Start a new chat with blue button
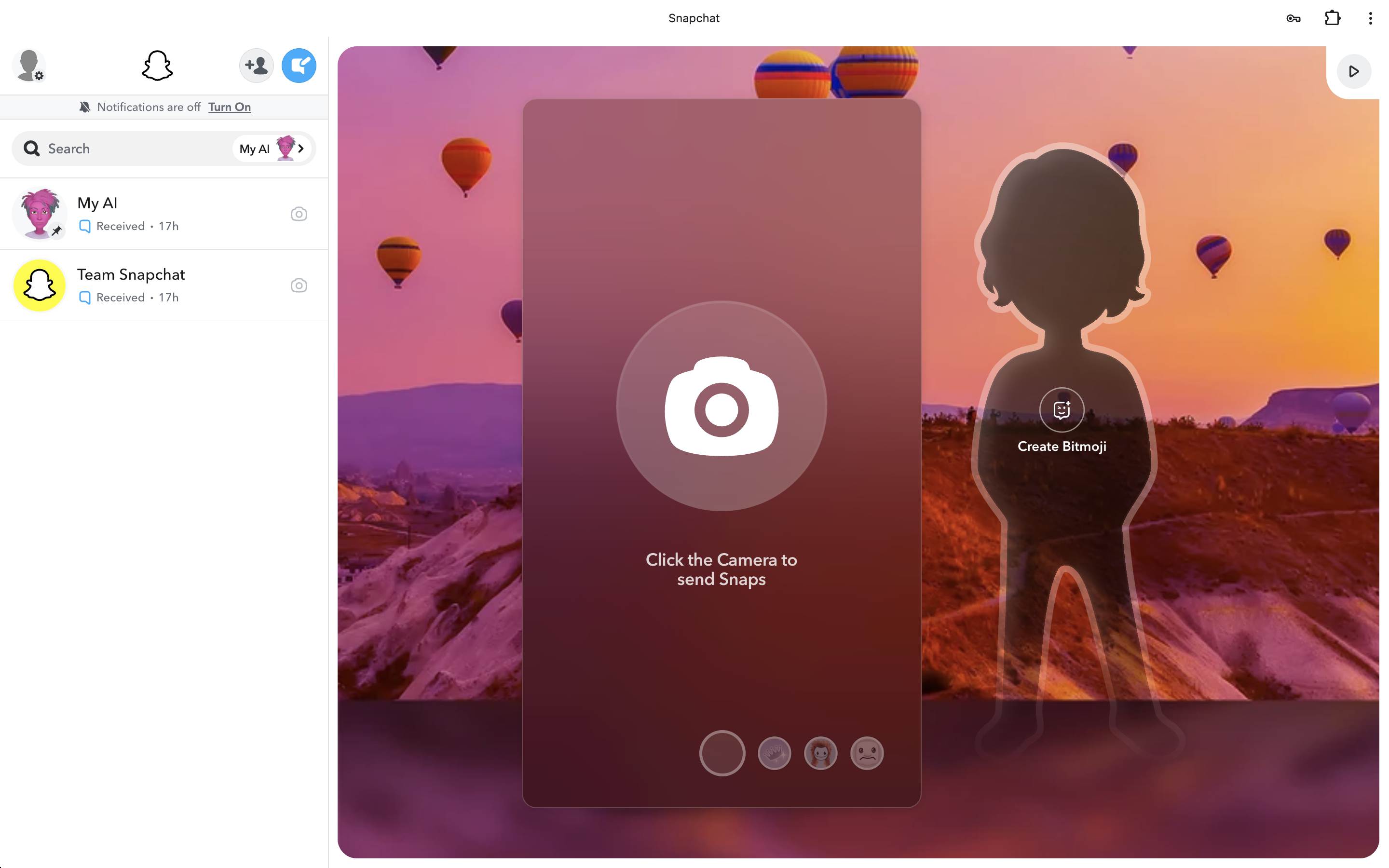 point(299,66)
